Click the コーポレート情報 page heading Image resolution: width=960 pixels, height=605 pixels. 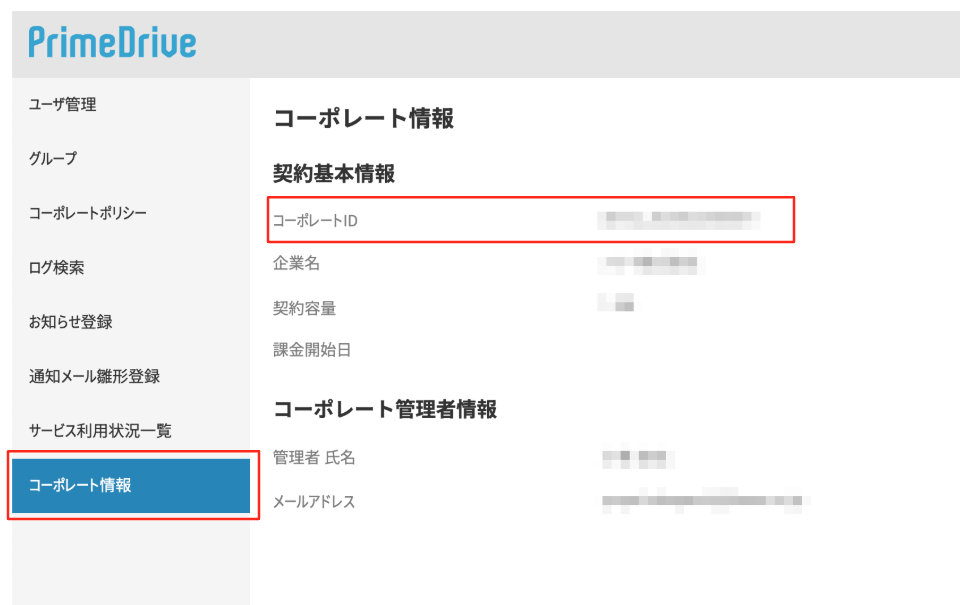click(x=364, y=118)
